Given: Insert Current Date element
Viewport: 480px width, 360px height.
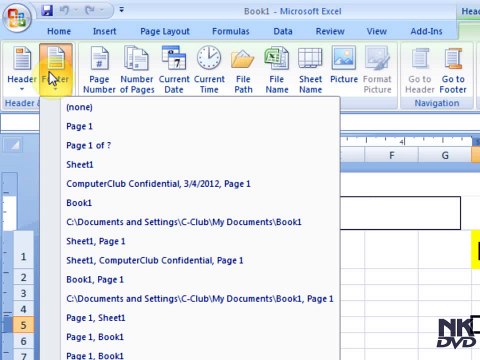Looking at the screenshot, I should tap(174, 70).
